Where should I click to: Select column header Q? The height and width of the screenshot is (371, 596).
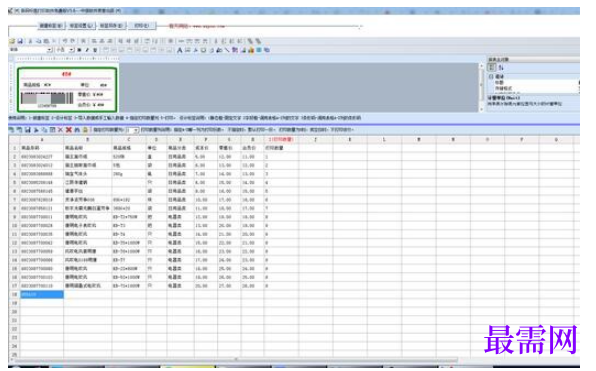click(556, 140)
